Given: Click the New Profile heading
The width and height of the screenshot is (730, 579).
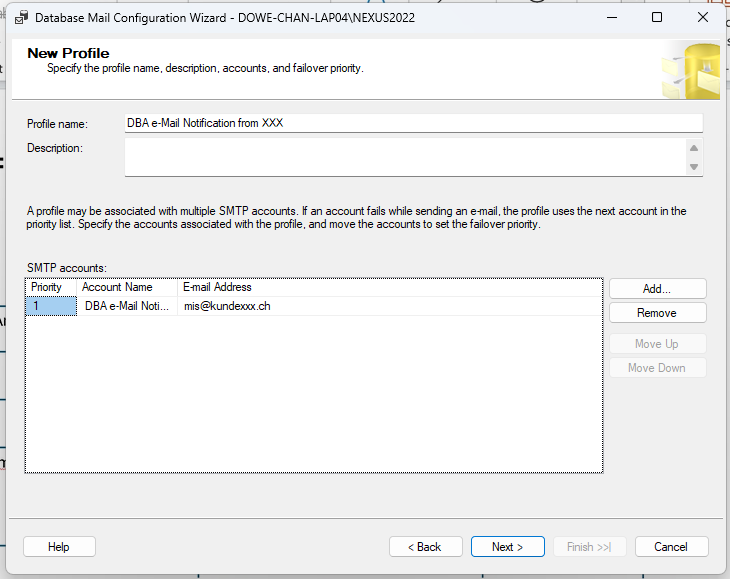Looking at the screenshot, I should 68,53.
